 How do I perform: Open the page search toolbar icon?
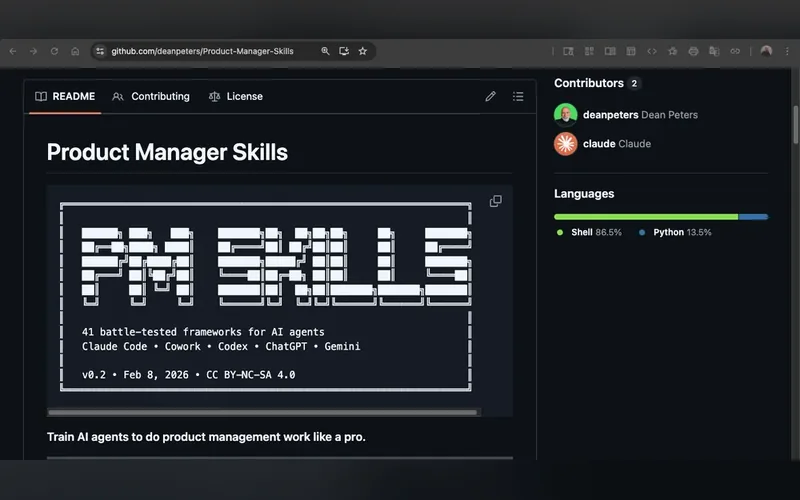tap(568, 51)
